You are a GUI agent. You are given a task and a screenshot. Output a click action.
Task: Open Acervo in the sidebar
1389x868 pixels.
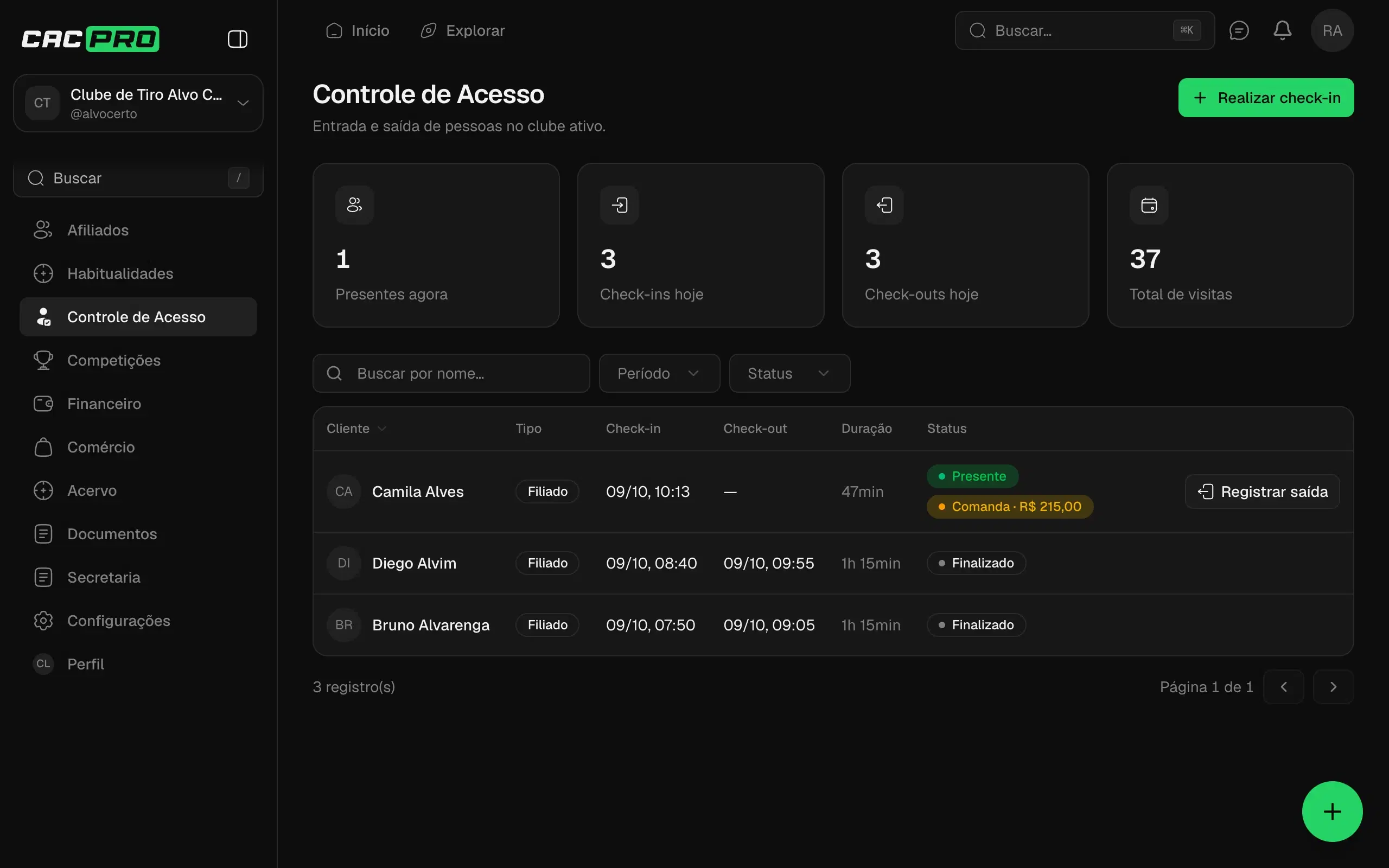click(x=138, y=491)
